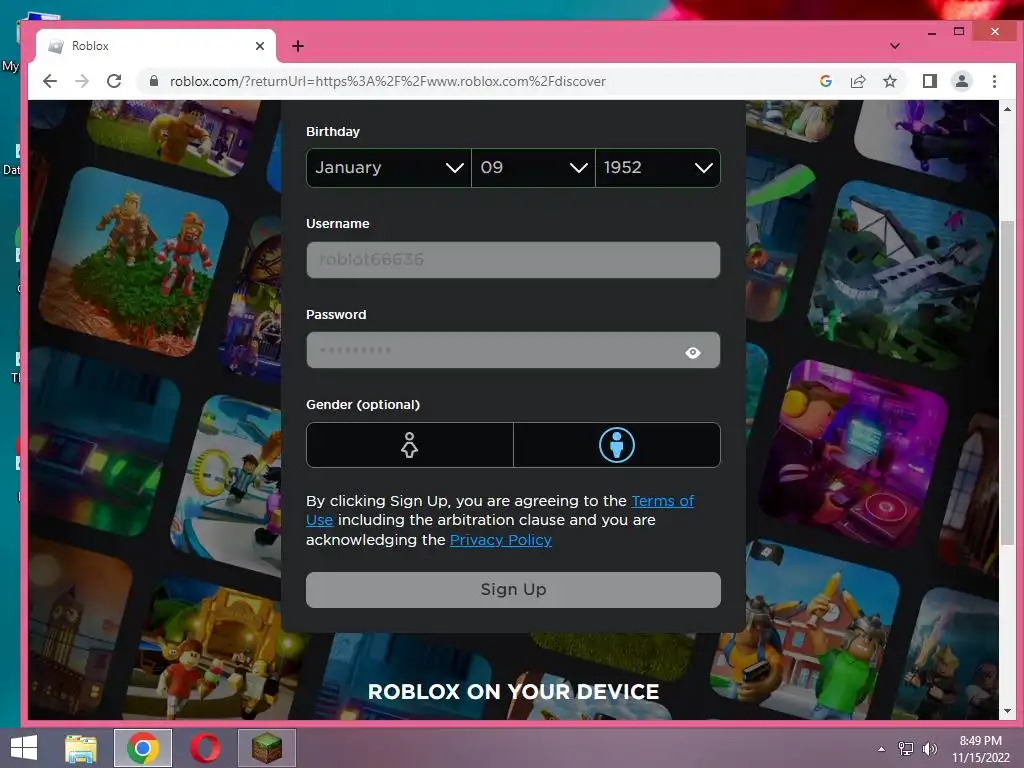
Task: Show hidden system tray icons
Action: 882,749
